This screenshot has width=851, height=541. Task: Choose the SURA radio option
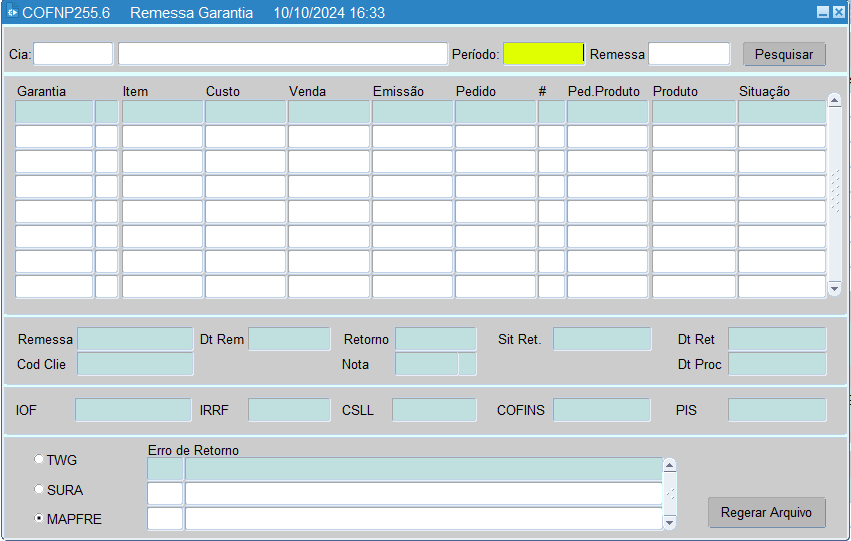point(39,490)
